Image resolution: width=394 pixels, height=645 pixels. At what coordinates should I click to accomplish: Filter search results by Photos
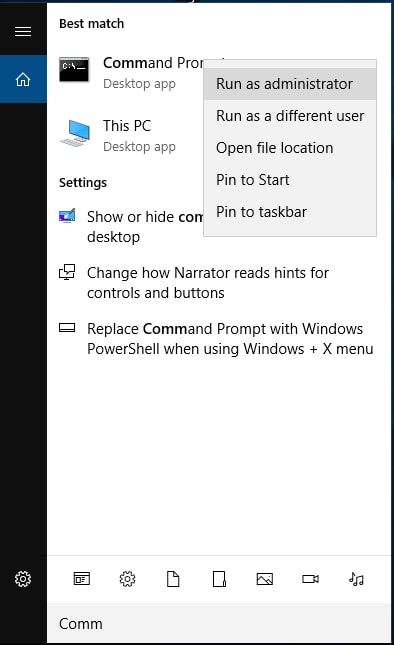pyautogui.click(x=264, y=579)
